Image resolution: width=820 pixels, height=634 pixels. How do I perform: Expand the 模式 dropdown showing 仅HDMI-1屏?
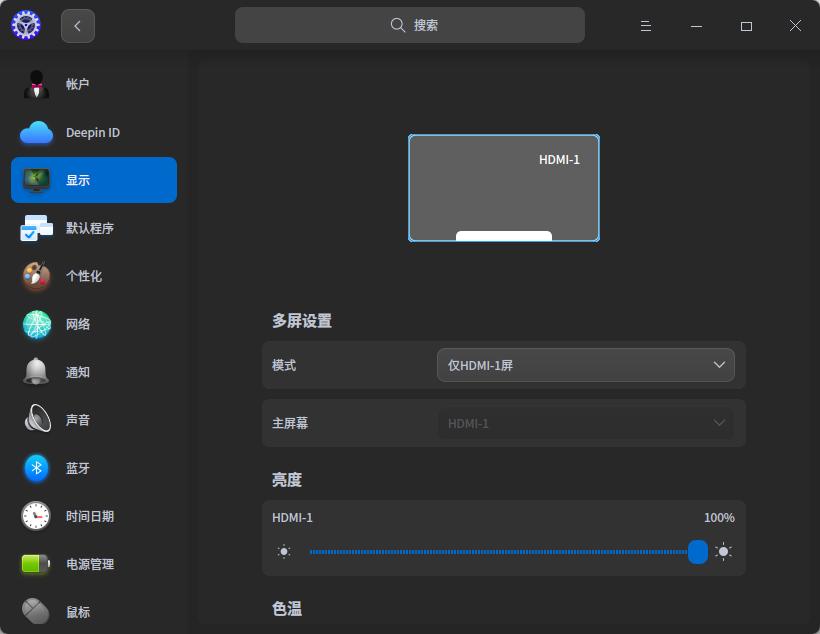tap(585, 365)
